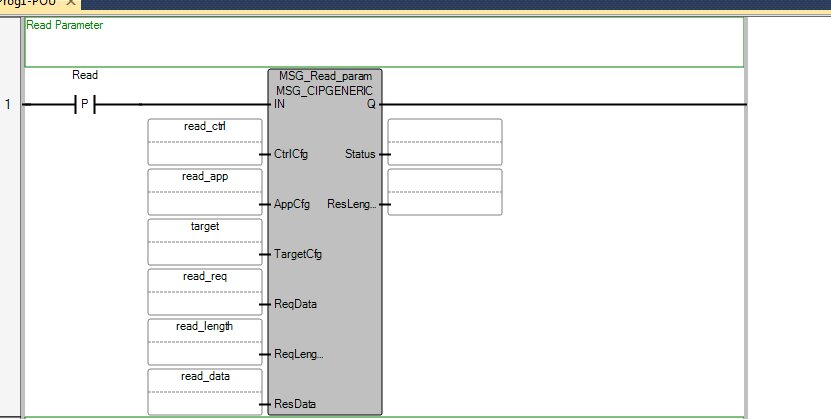
Task: Click the Q output pin
Action: [x=371, y=104]
